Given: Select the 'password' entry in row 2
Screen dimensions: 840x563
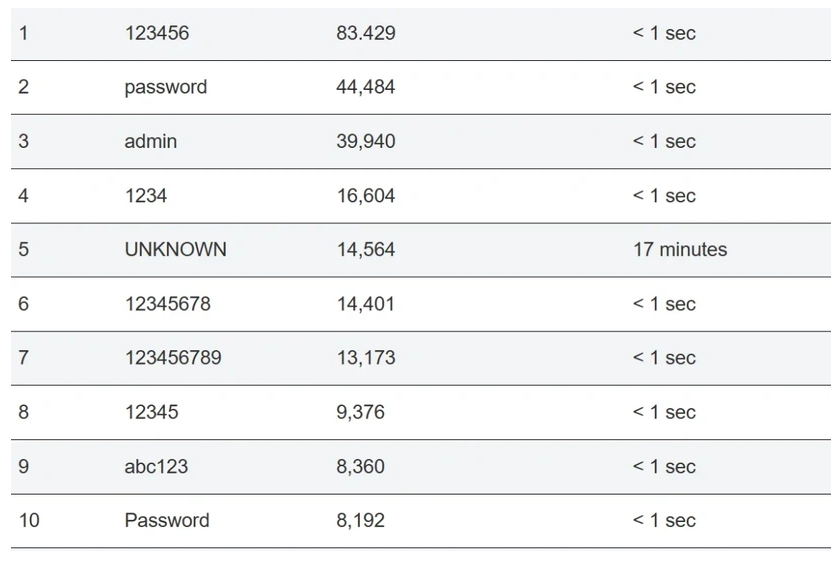Looking at the screenshot, I should coord(165,87).
